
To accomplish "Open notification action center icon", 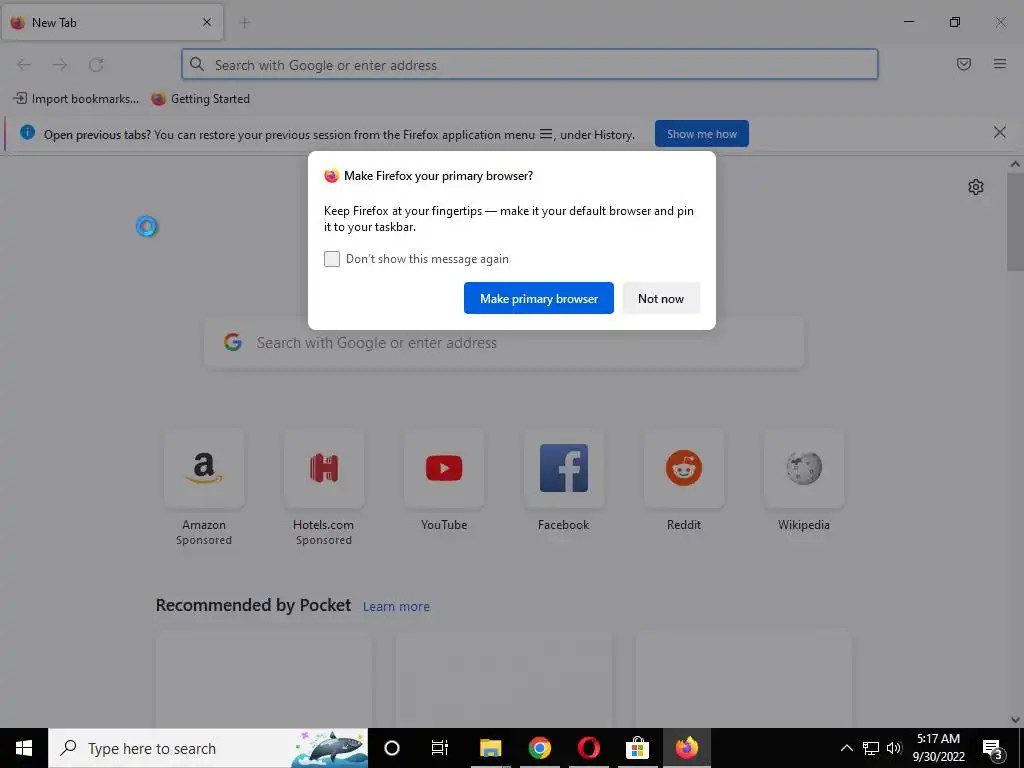I will pos(993,748).
